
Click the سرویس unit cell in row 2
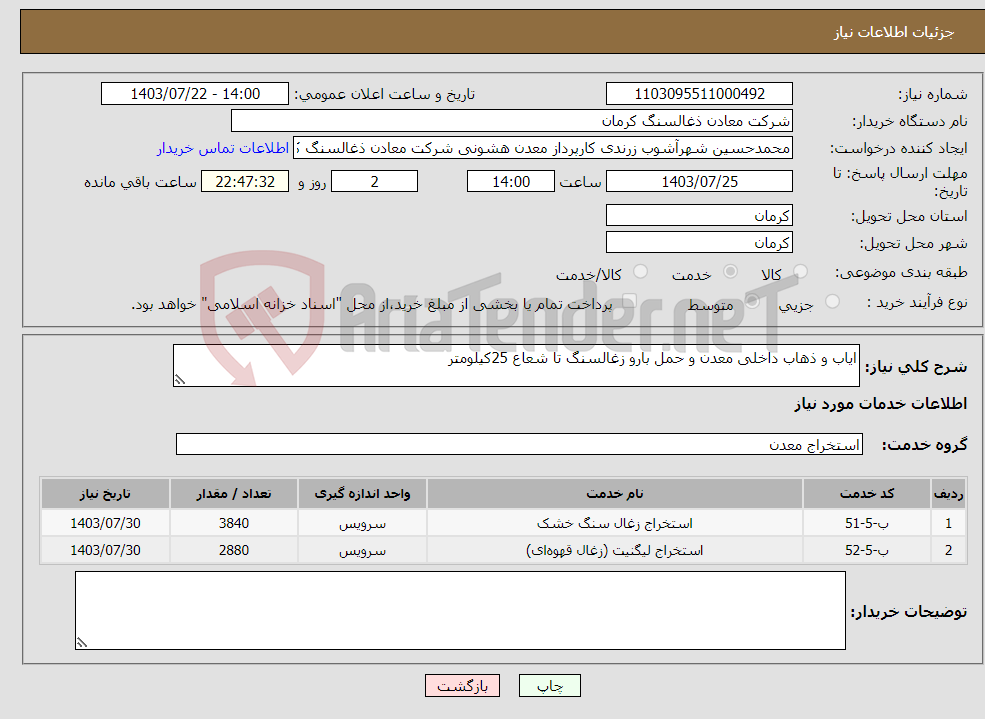(x=362, y=550)
